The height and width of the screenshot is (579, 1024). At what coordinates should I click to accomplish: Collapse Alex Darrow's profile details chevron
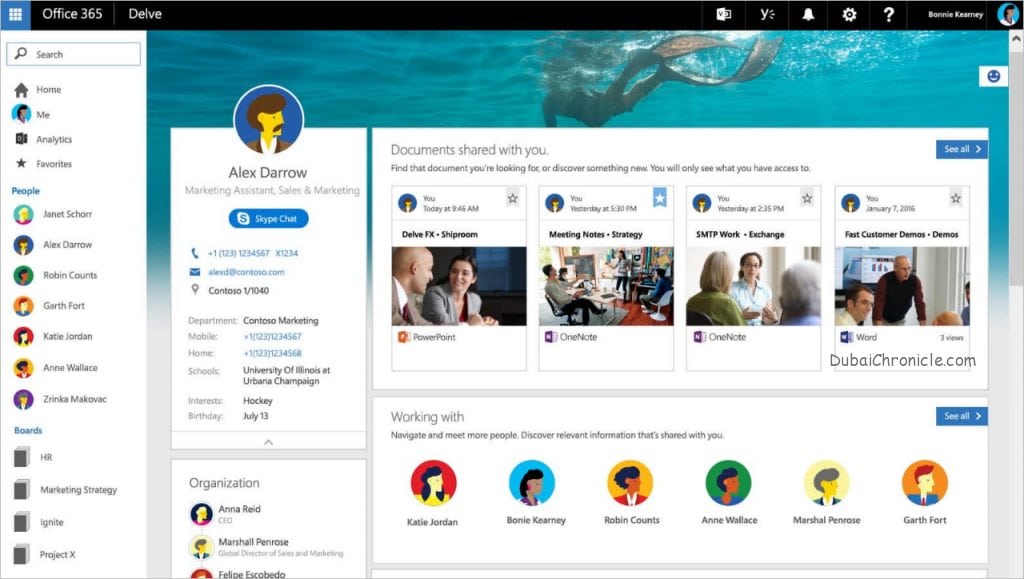point(268,442)
